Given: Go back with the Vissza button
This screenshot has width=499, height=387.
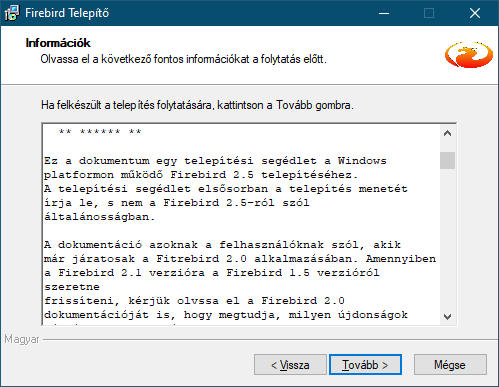Looking at the screenshot, I should click(x=290, y=365).
